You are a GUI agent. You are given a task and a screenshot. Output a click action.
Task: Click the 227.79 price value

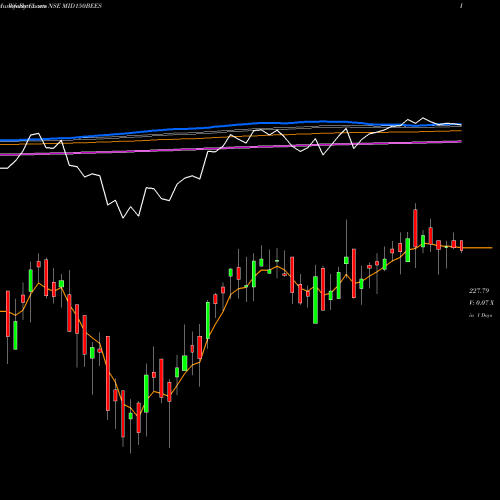click(x=479, y=291)
